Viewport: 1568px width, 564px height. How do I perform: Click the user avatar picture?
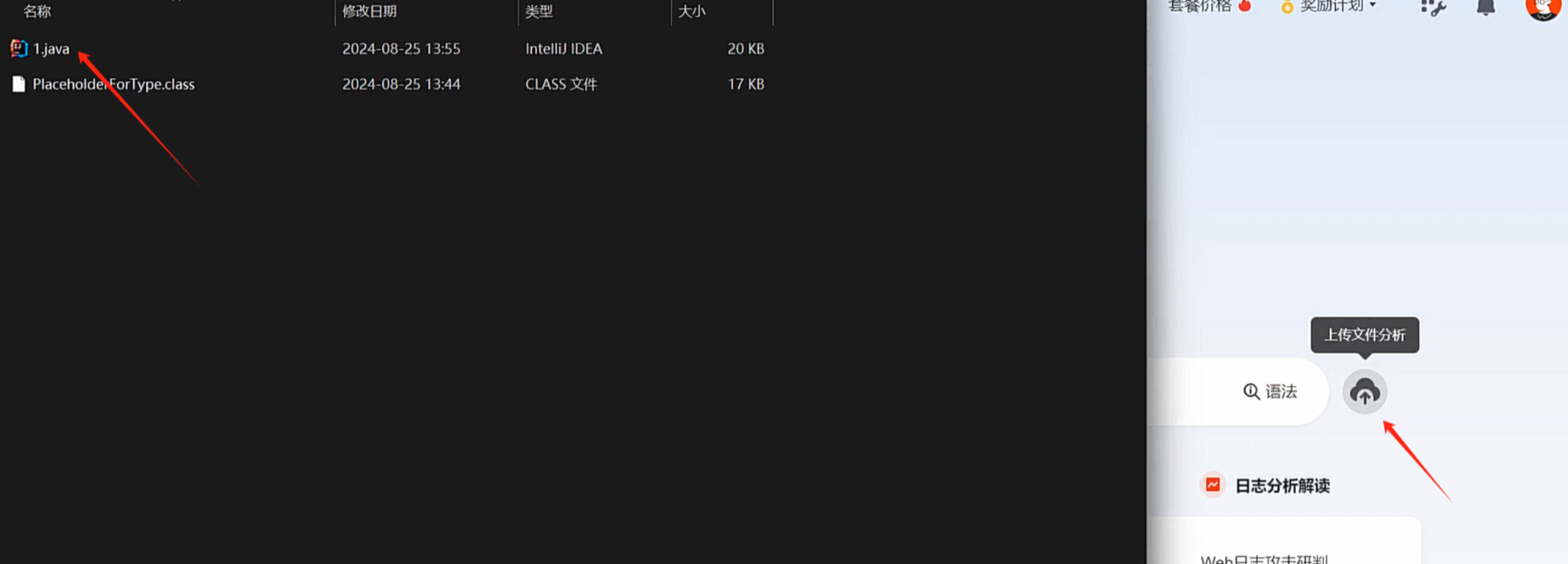click(1543, 7)
